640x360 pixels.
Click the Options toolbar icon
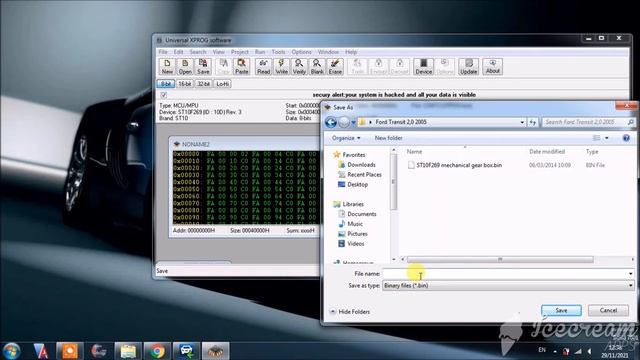[444, 67]
